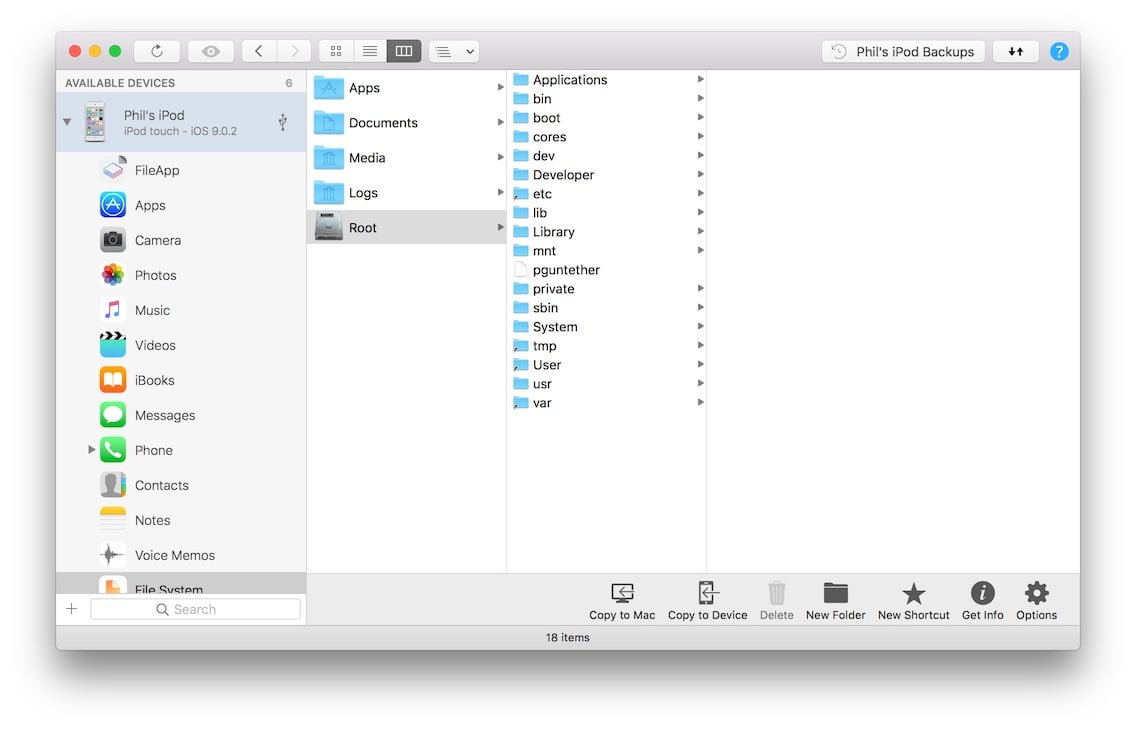This screenshot has height=730, width=1136.
Task: Click the refresh toolbar button
Action: (156, 51)
